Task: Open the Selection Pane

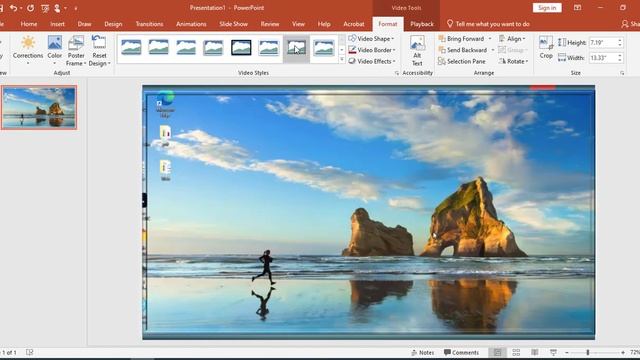Action: coord(462,61)
